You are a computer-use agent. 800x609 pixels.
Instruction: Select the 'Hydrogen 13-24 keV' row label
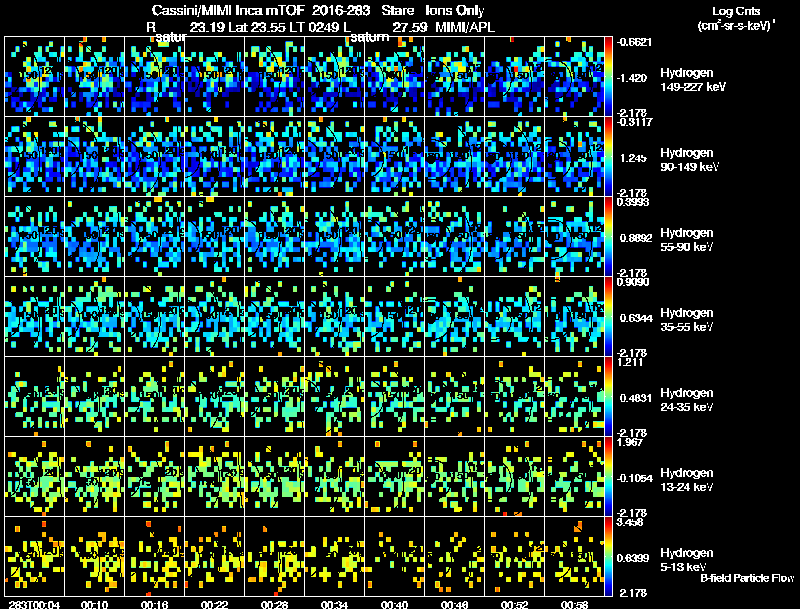(687, 480)
